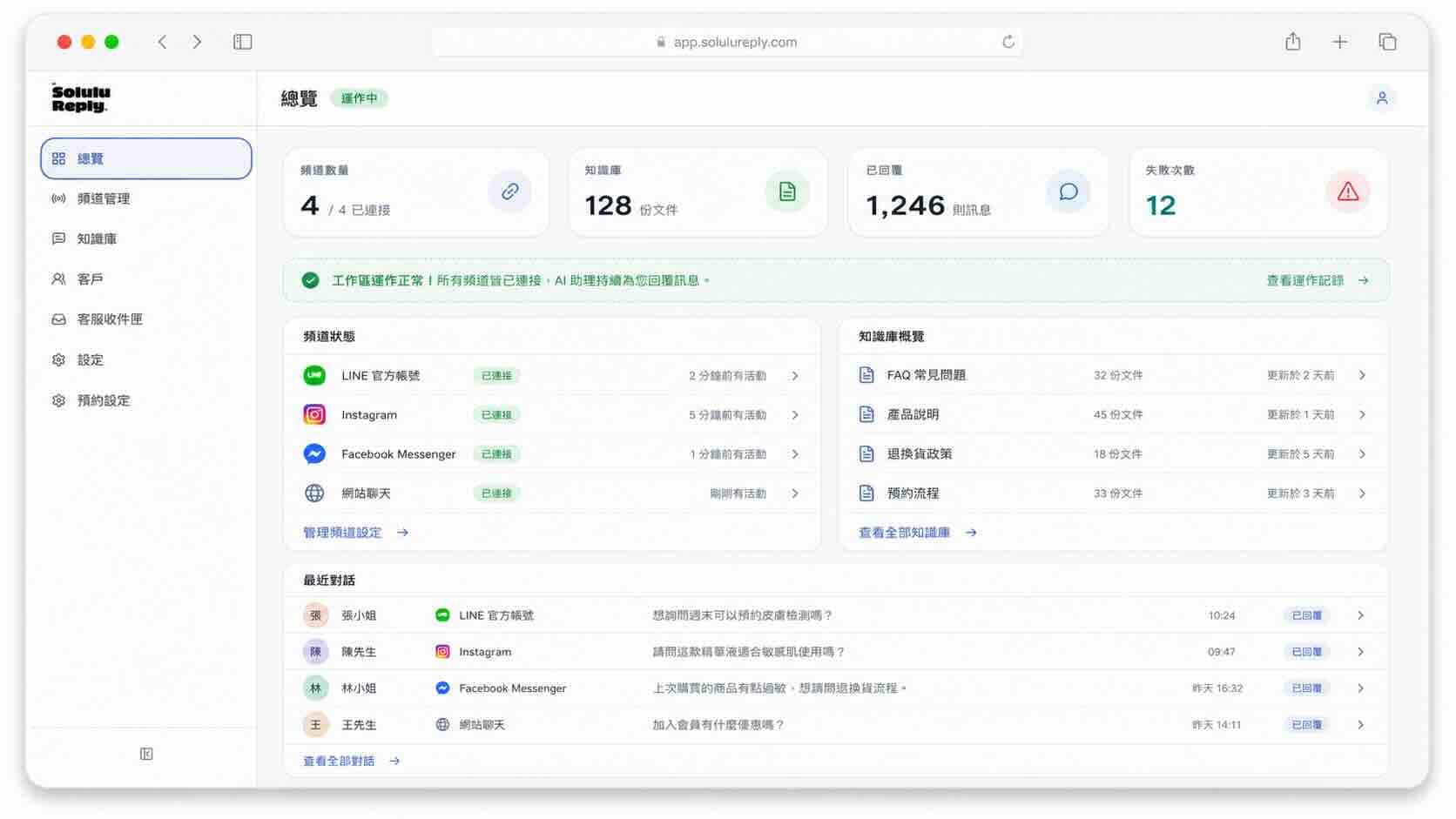Click the Solulu Reply logo
1456x819 pixels.
coord(80,98)
